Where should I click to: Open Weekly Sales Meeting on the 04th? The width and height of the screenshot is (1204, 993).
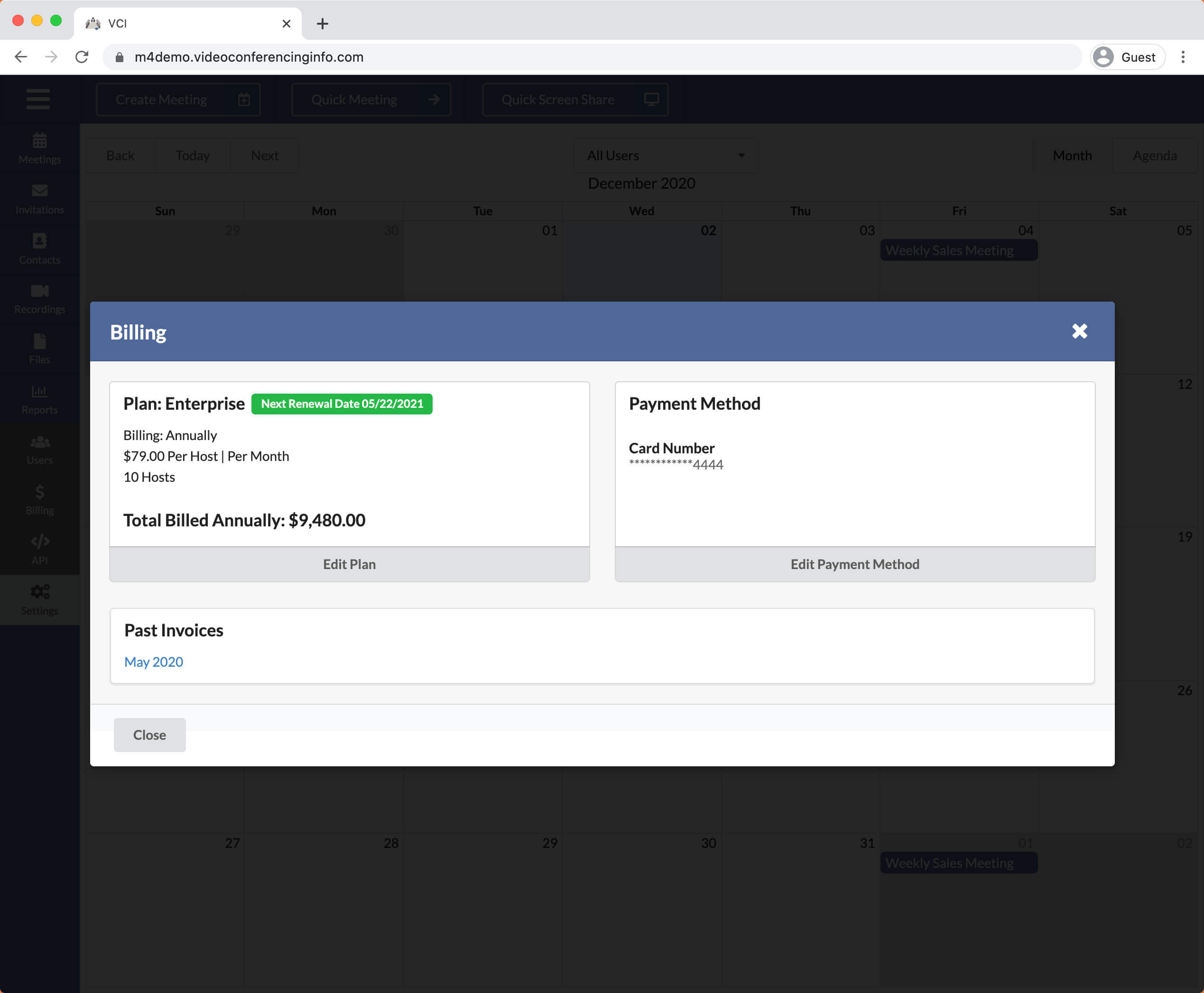click(x=959, y=250)
